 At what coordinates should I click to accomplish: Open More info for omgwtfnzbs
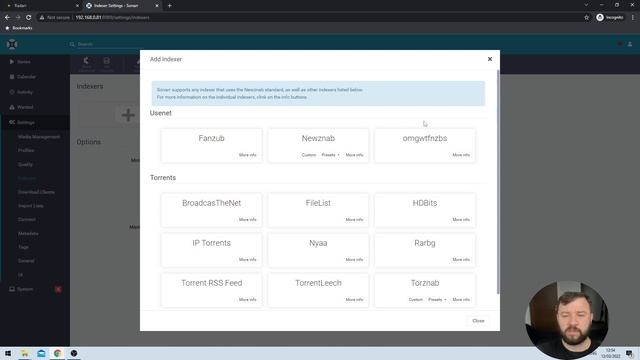(461, 155)
